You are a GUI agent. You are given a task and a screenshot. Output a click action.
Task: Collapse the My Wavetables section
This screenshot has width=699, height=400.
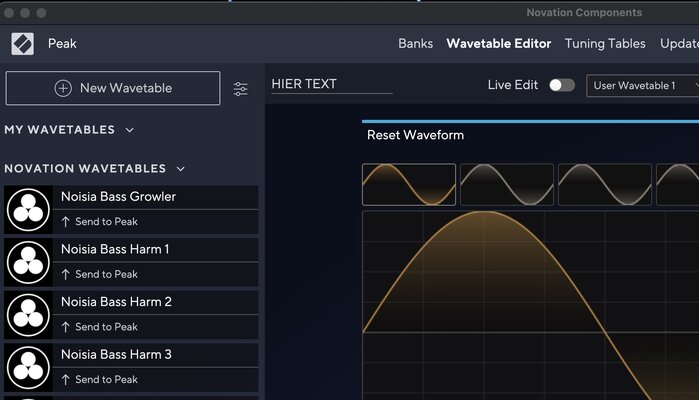[x=130, y=130]
